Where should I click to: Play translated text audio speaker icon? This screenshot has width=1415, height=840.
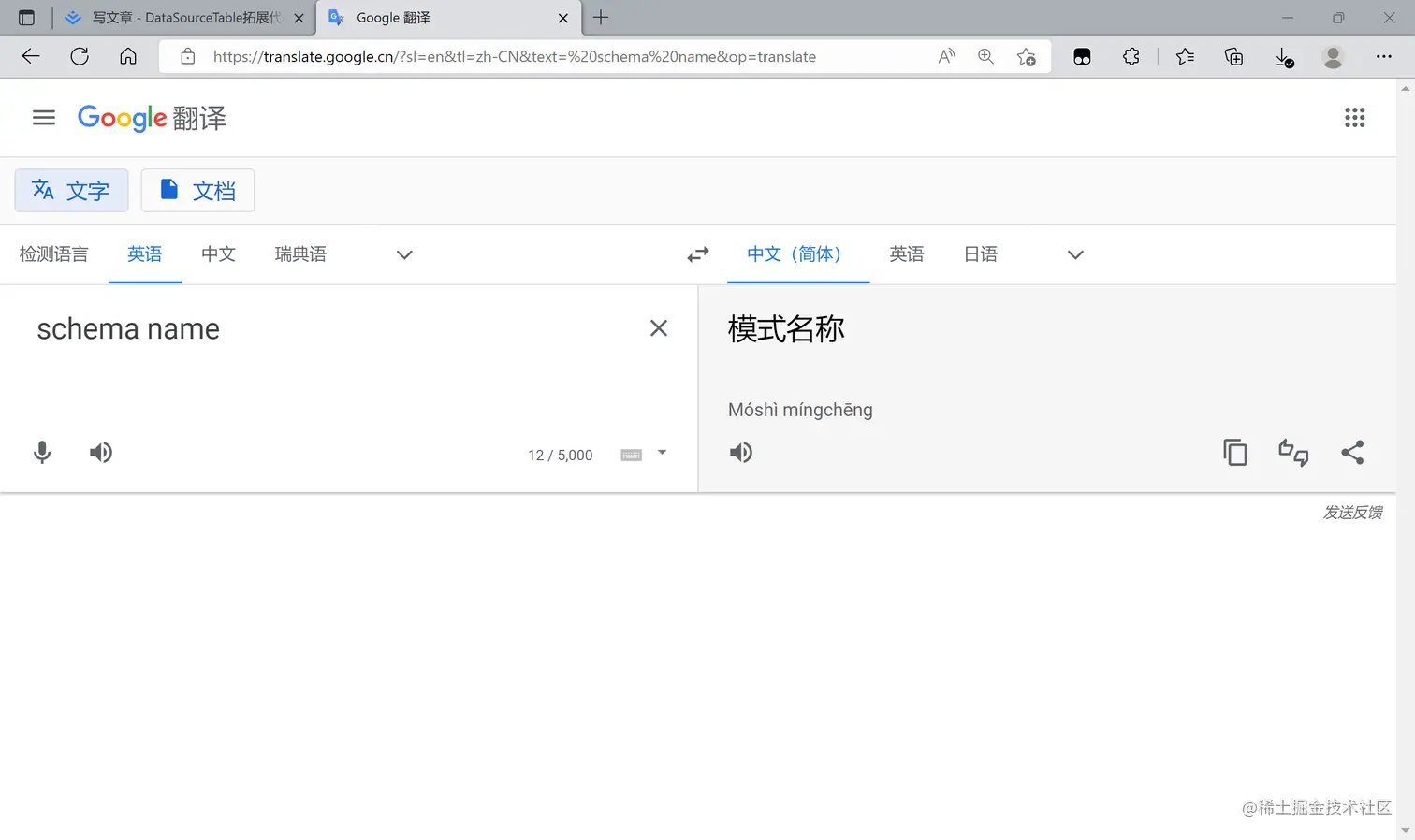click(741, 453)
